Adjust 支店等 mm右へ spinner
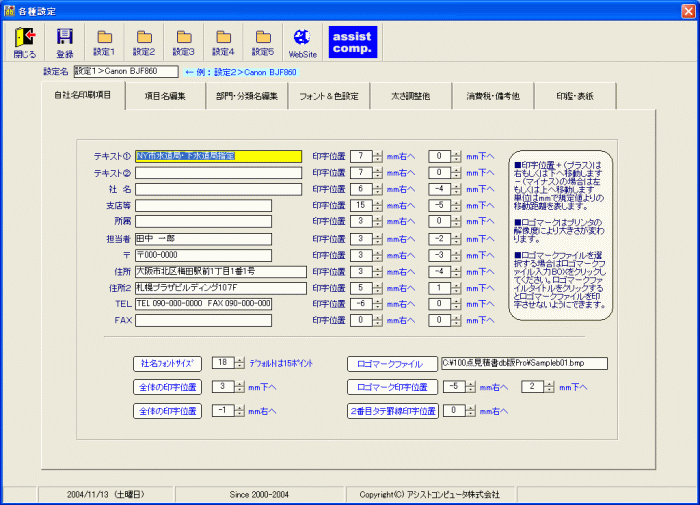The height and width of the screenshot is (505, 700). tap(378, 205)
